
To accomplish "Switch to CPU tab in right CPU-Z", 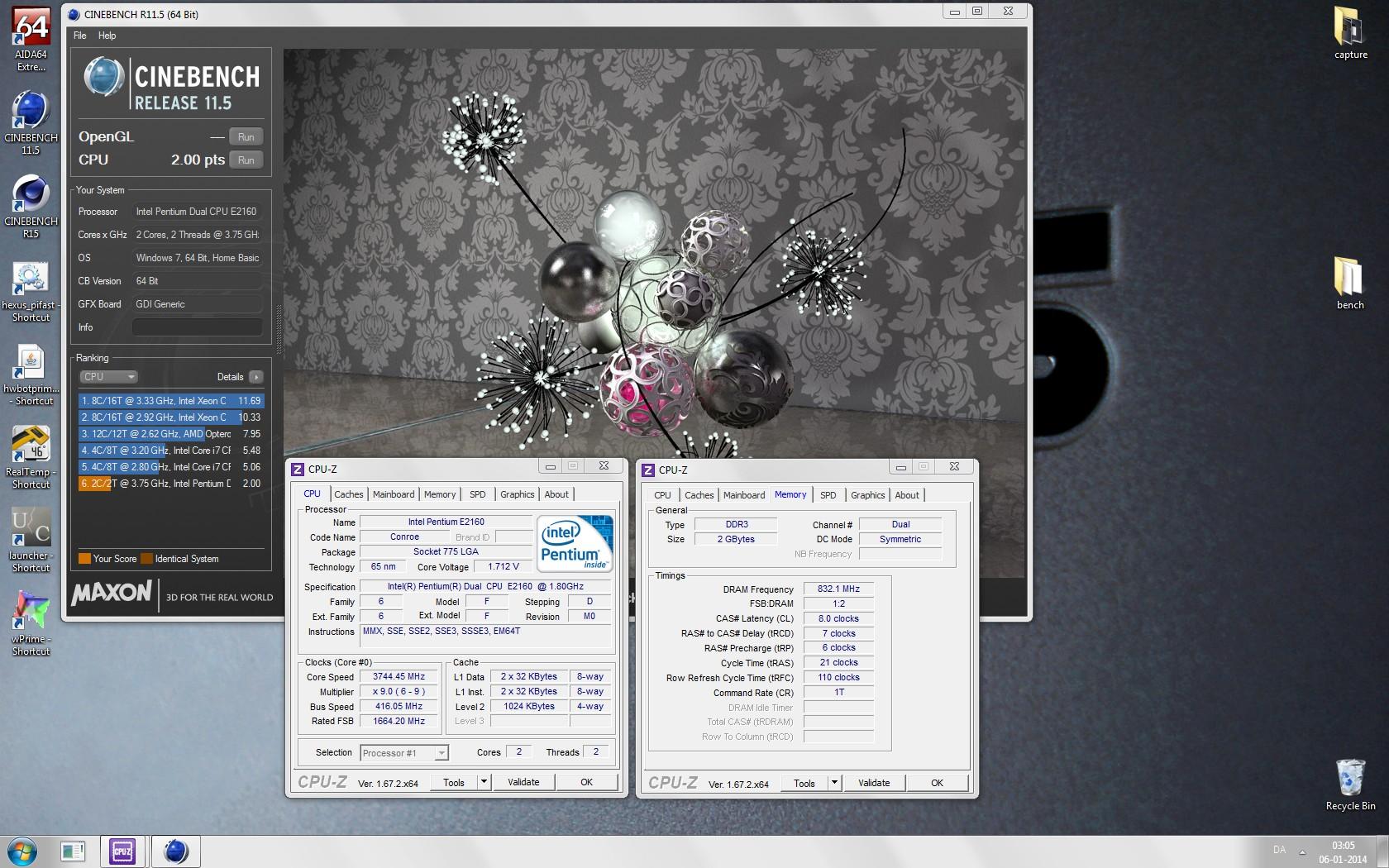I will 662,495.
